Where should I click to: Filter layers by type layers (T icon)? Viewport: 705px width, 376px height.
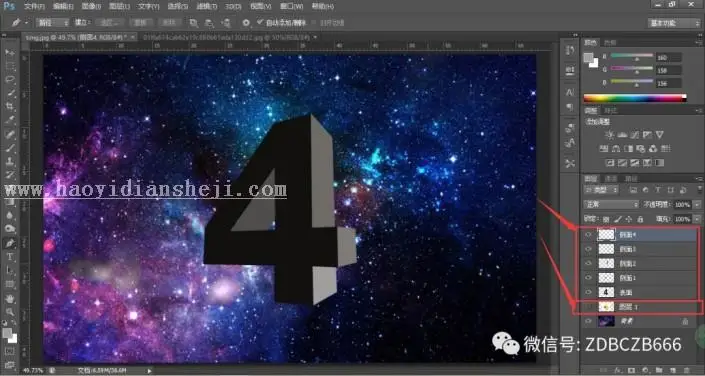coord(658,190)
